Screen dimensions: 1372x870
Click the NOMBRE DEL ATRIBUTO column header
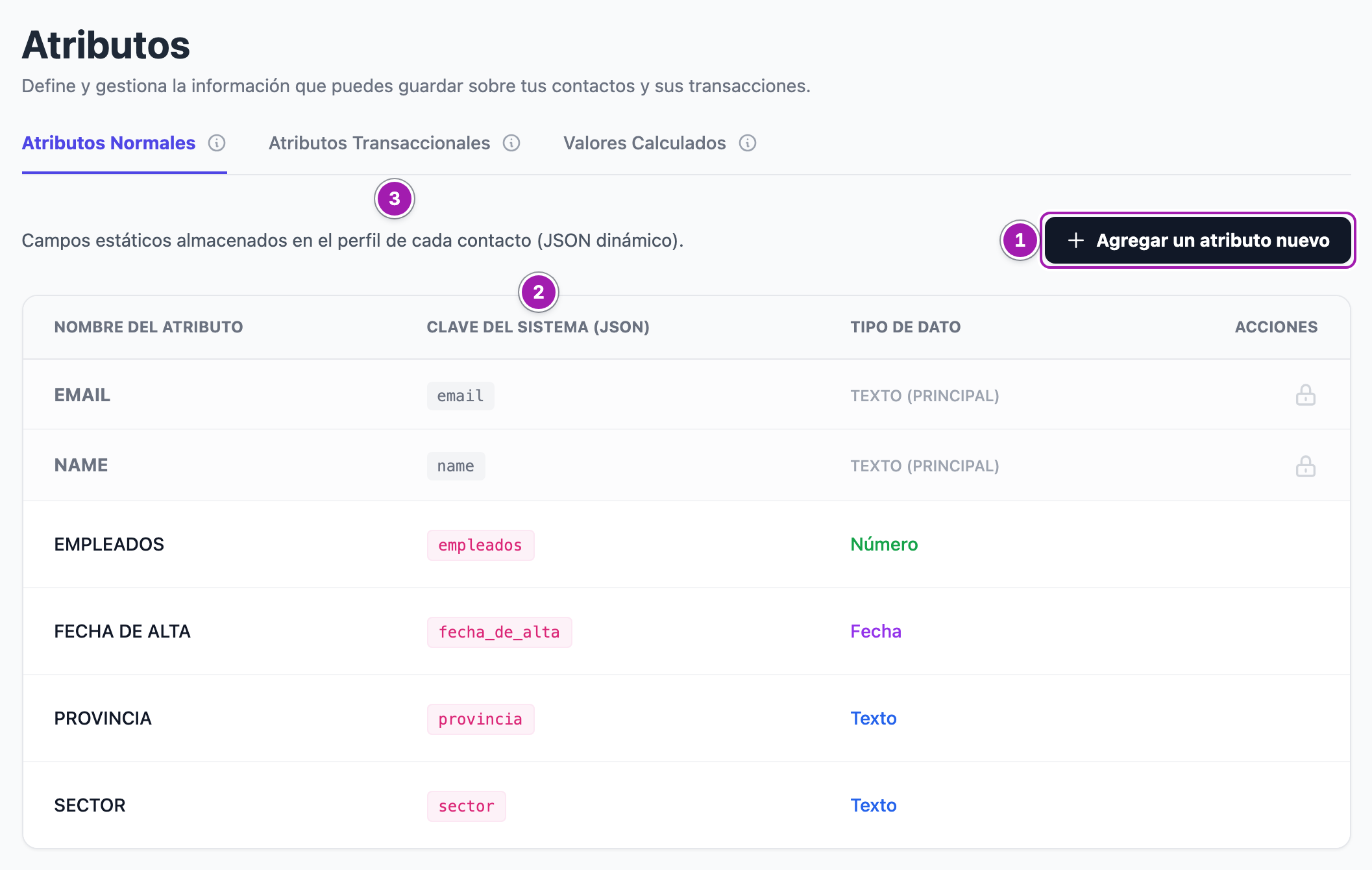[x=149, y=327]
